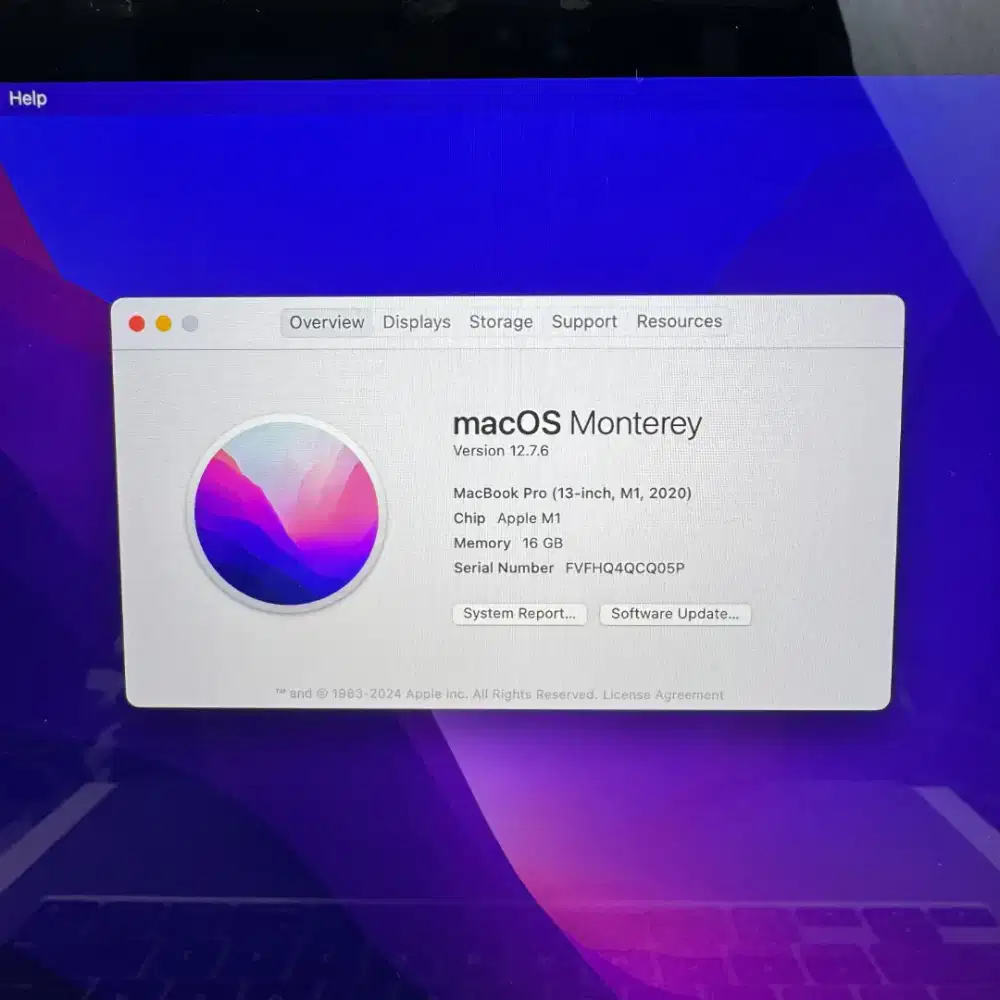Switch to the Overview tab
Viewport: 1000px width, 1000px height.
tap(326, 322)
